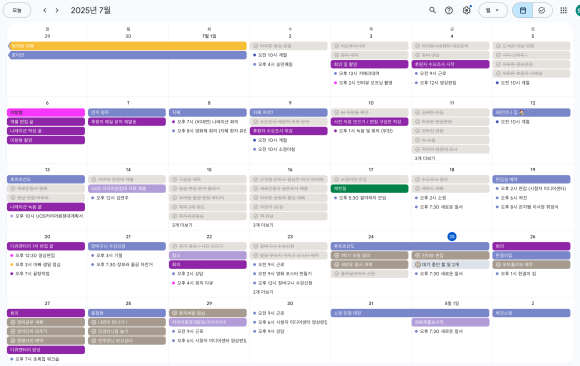Open the settings gear menu
The height and width of the screenshot is (366, 580).
point(466,10)
